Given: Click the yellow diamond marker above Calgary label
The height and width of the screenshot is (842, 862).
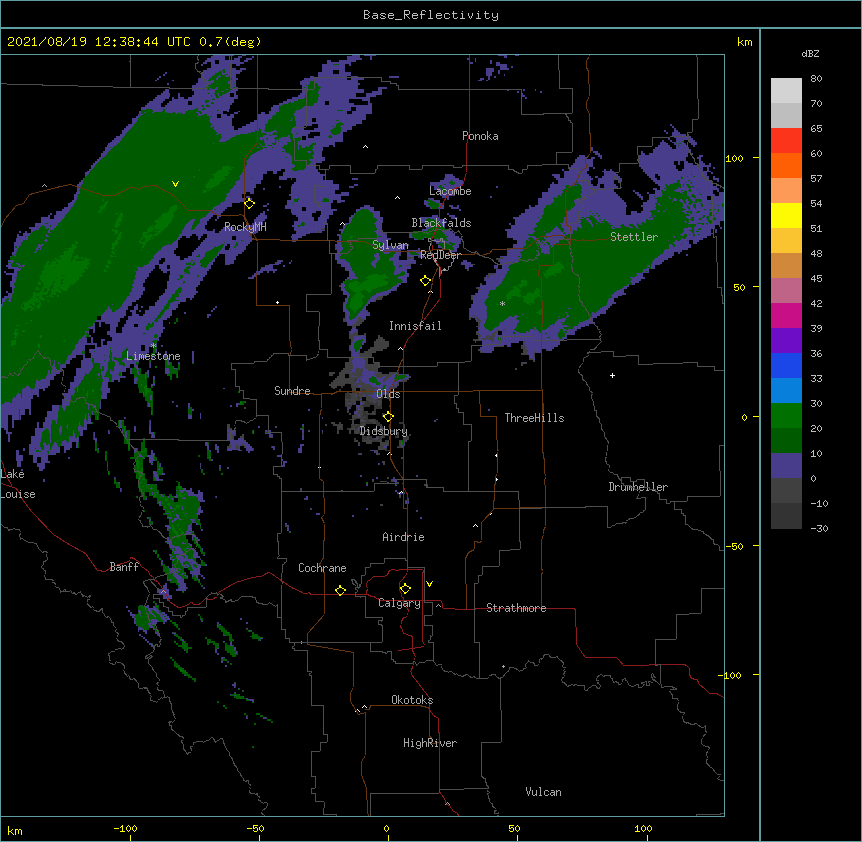Looking at the screenshot, I should pyautogui.click(x=405, y=589).
